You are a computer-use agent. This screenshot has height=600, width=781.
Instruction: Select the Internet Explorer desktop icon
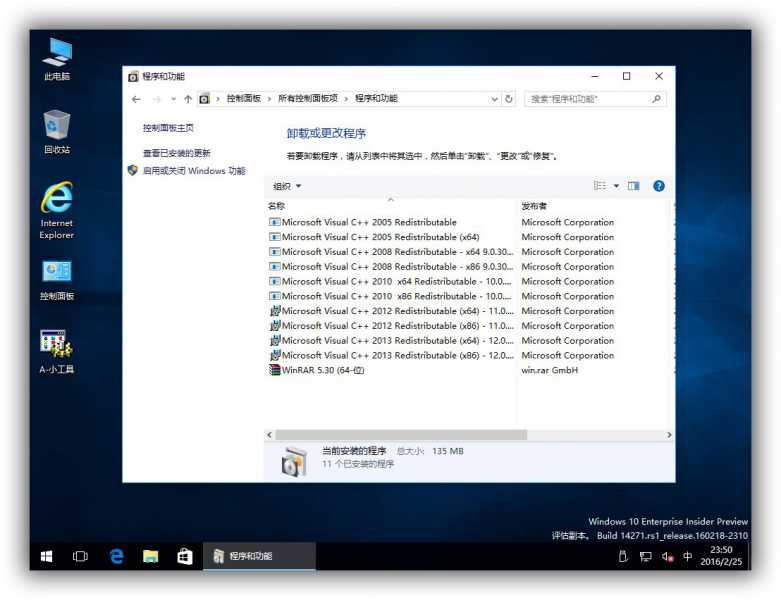coord(57,210)
